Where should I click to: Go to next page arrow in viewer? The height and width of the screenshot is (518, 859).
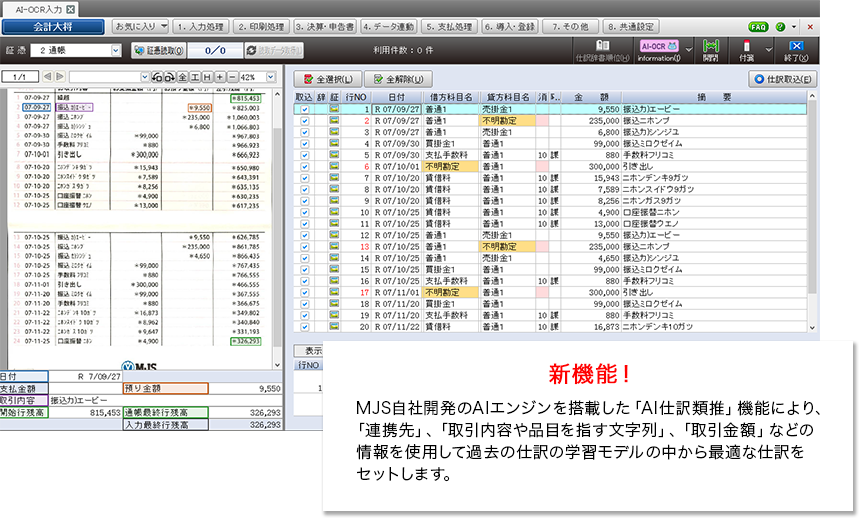(60, 77)
